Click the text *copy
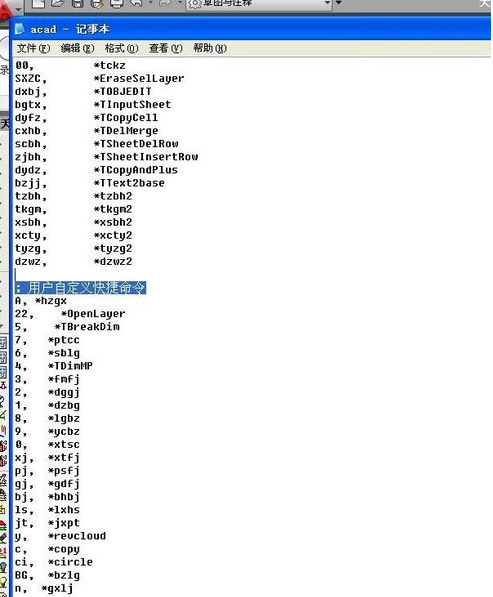493x597 pixels. click(64, 549)
